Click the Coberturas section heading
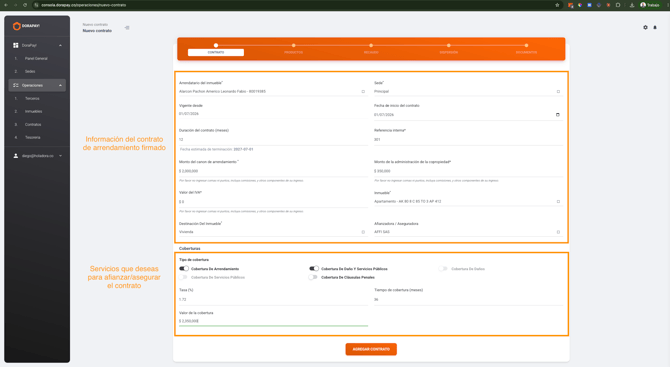The image size is (670, 367). (190, 248)
